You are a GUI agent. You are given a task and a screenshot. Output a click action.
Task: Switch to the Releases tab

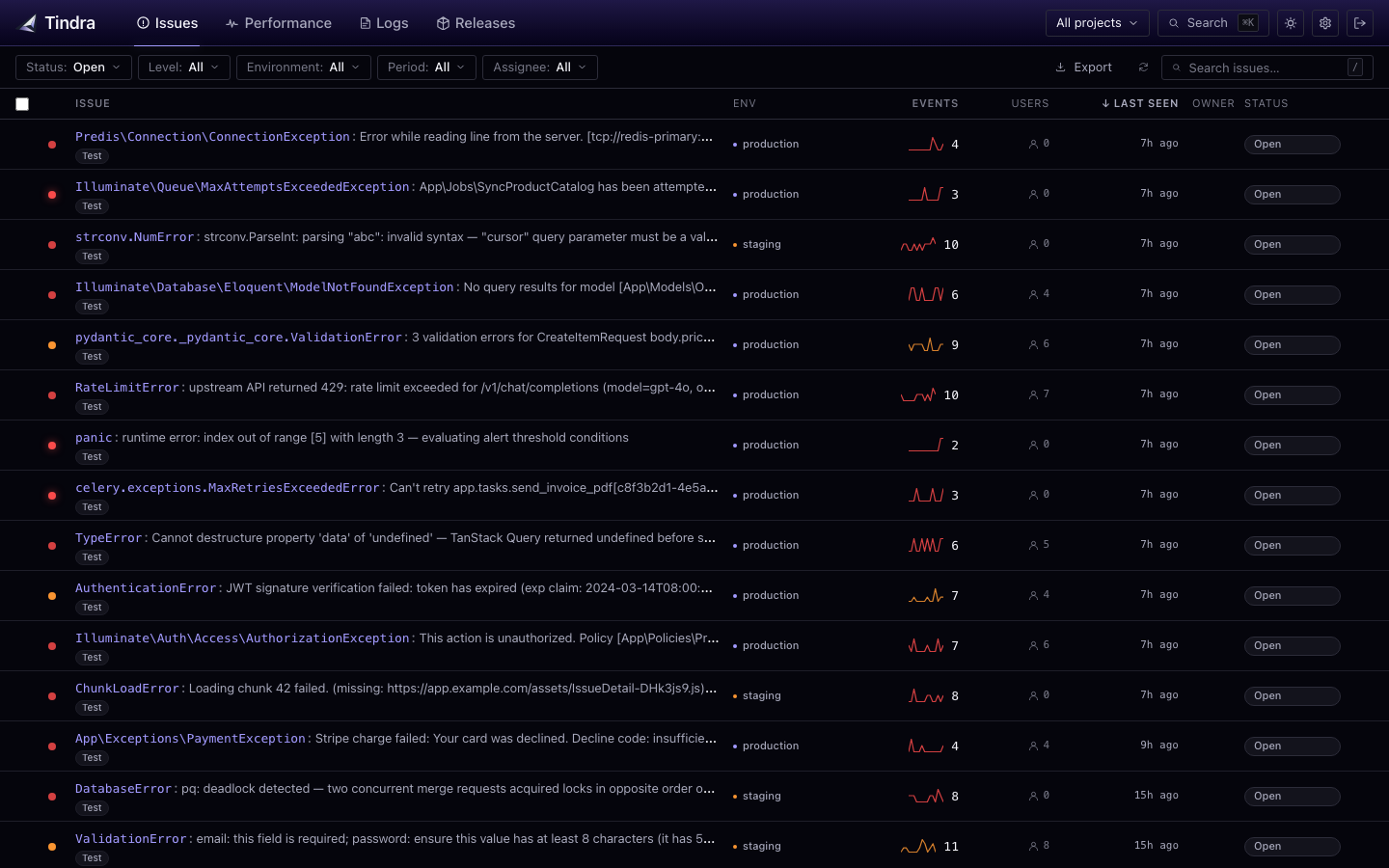pos(476,23)
